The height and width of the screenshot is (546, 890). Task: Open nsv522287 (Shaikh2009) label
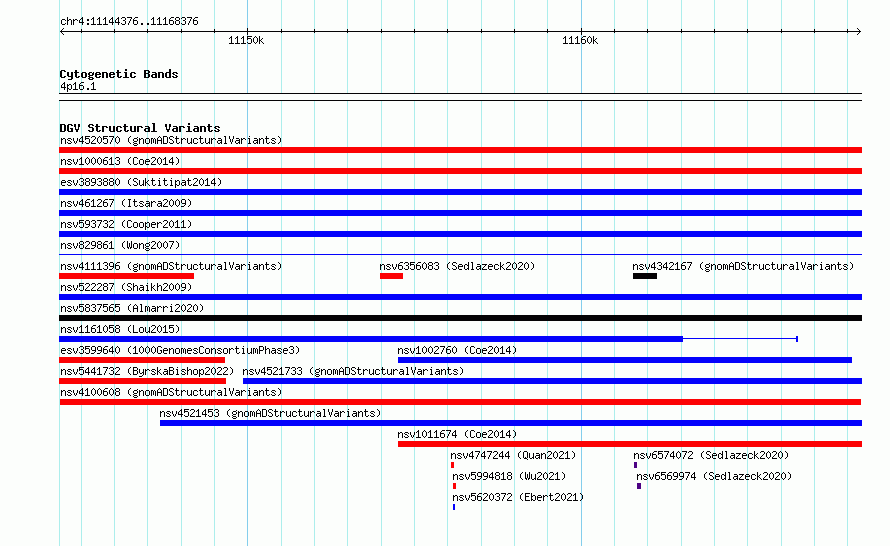[x=126, y=287]
